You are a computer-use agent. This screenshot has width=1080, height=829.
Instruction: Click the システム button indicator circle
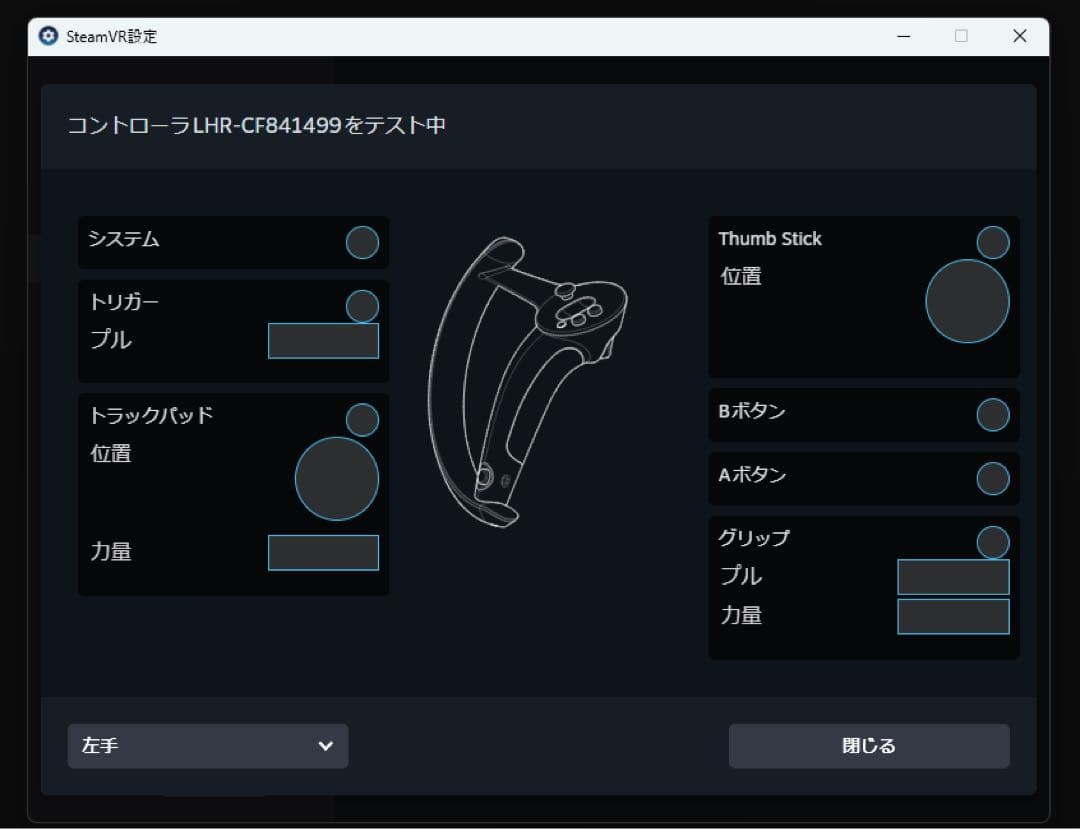click(362, 242)
